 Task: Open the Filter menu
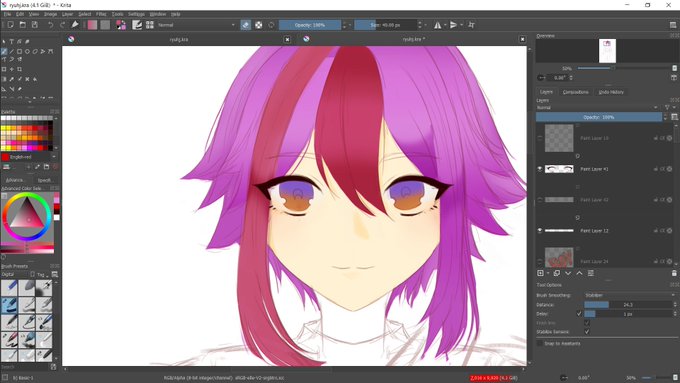point(101,14)
